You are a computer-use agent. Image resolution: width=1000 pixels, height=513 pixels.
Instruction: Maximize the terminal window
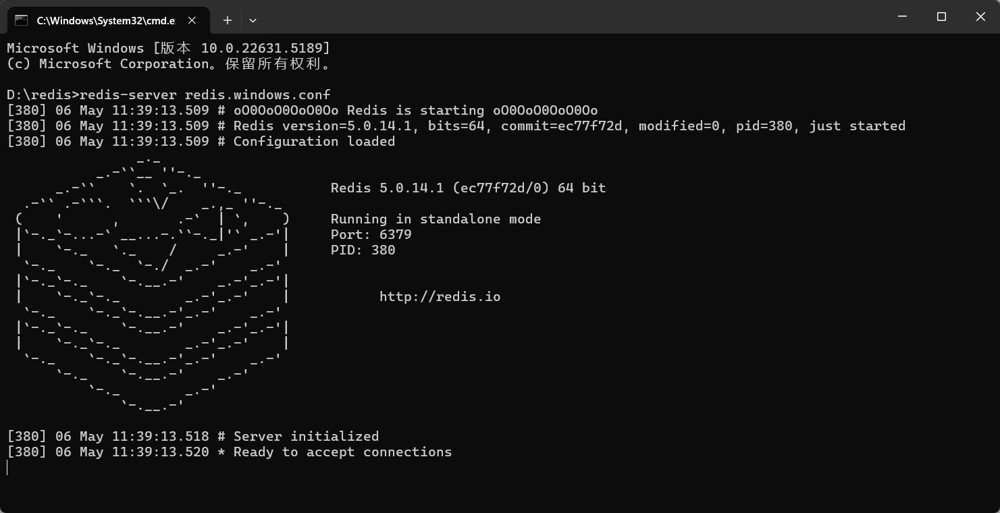coord(941,17)
